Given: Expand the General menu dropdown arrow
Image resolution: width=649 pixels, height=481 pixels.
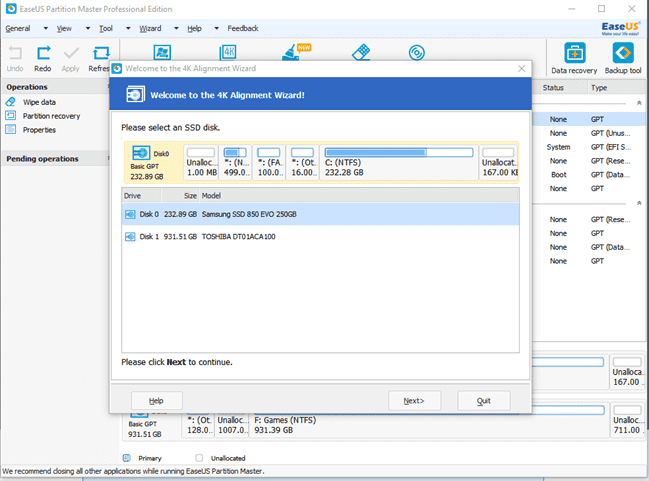Looking at the screenshot, I should tap(46, 29).
